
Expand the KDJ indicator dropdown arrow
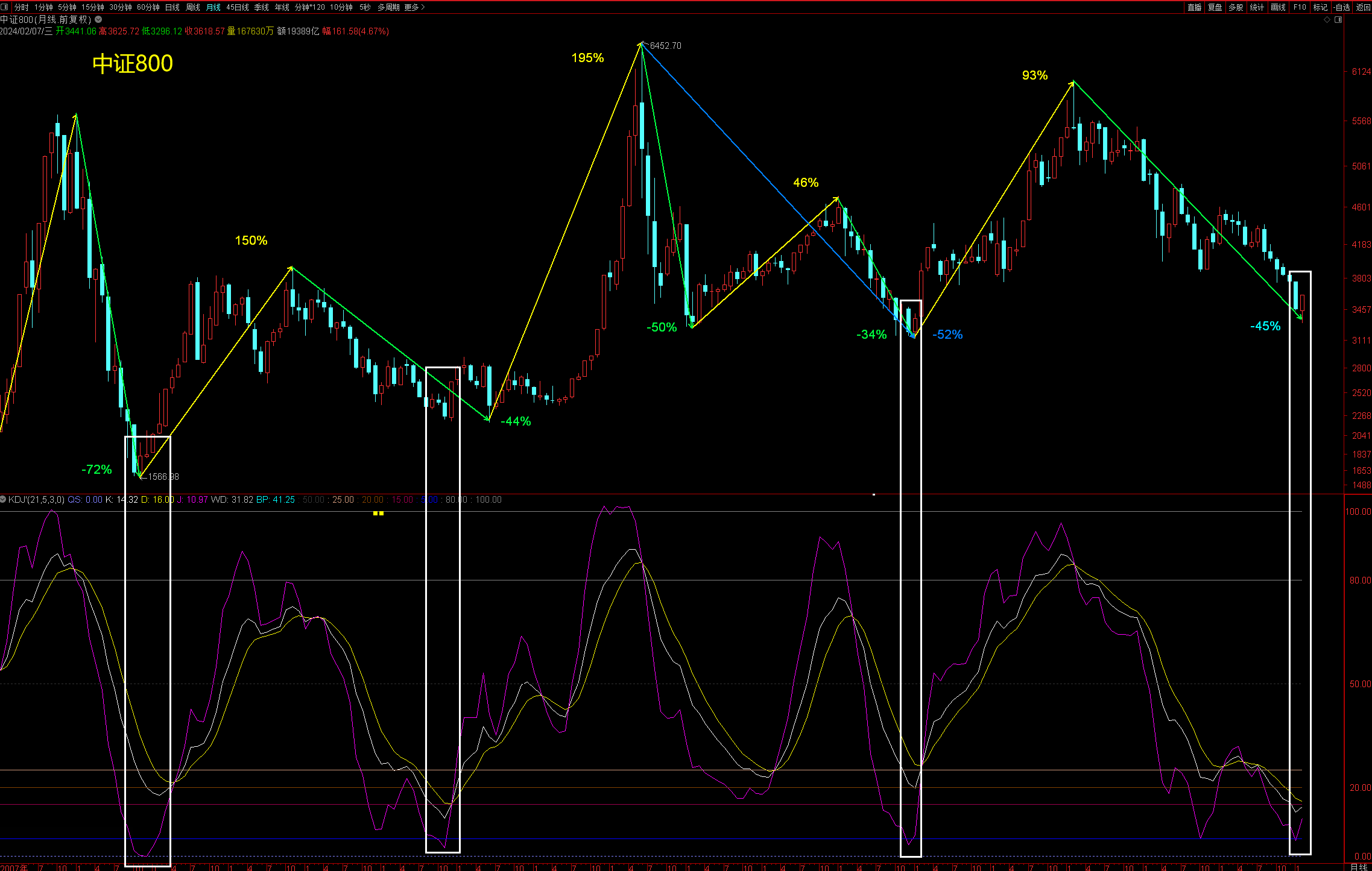[3, 499]
